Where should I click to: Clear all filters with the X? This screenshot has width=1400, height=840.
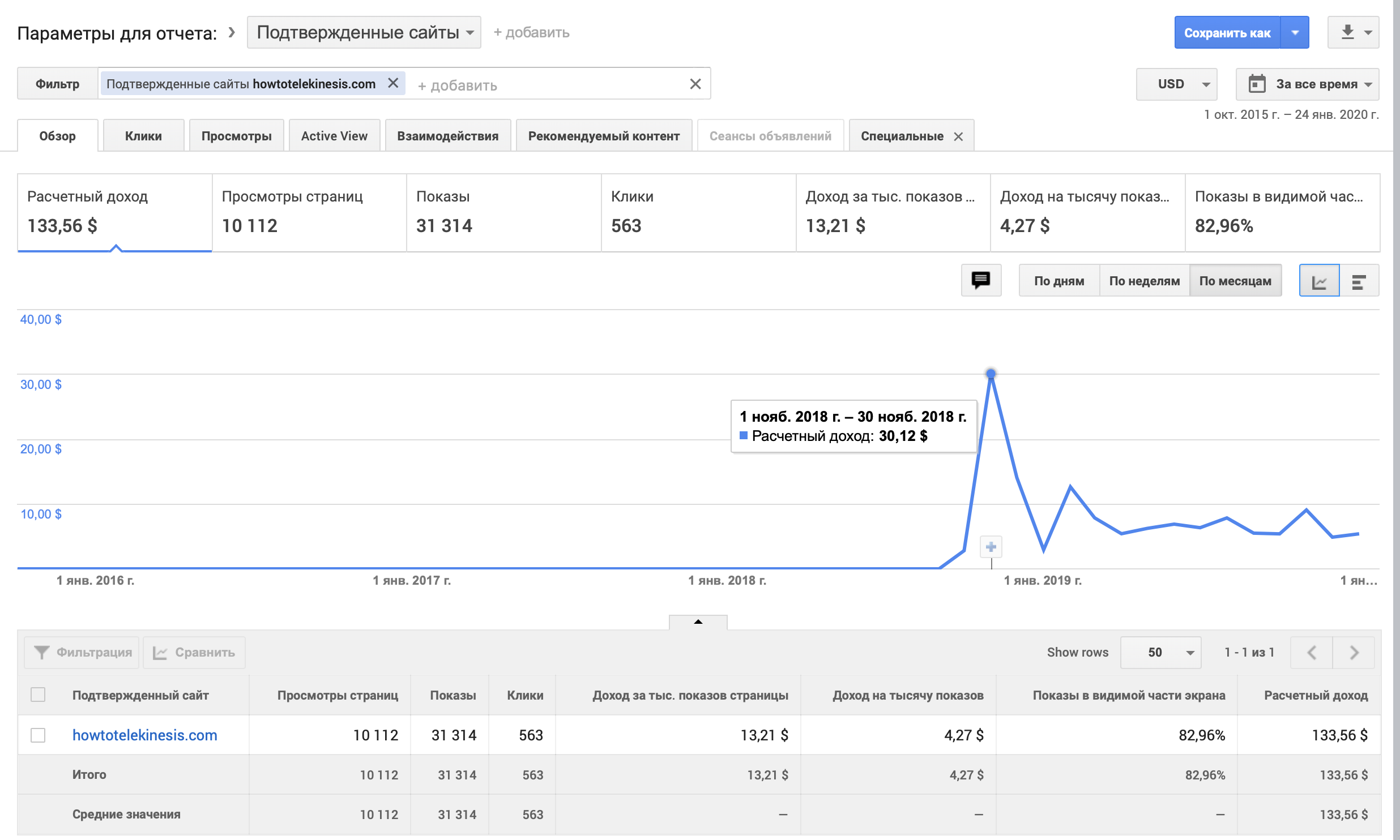[695, 84]
